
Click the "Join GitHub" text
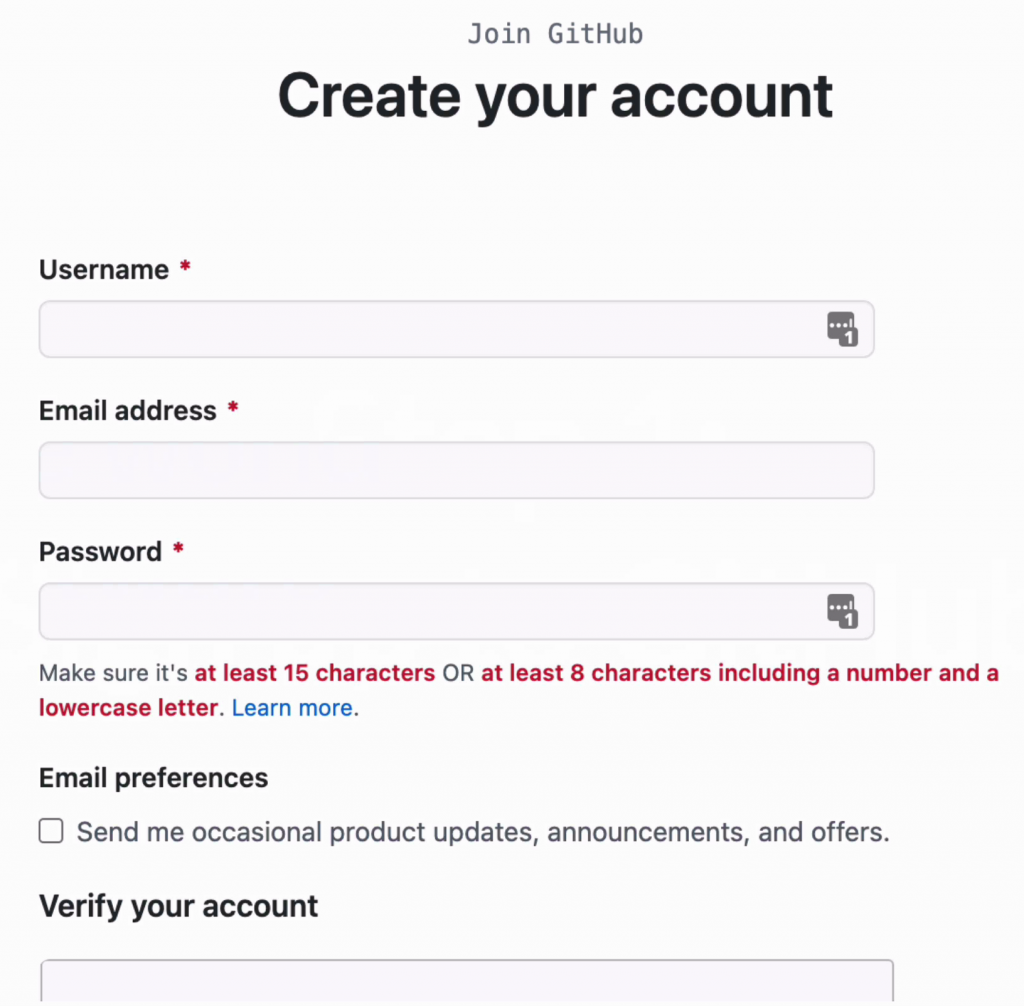pos(555,34)
